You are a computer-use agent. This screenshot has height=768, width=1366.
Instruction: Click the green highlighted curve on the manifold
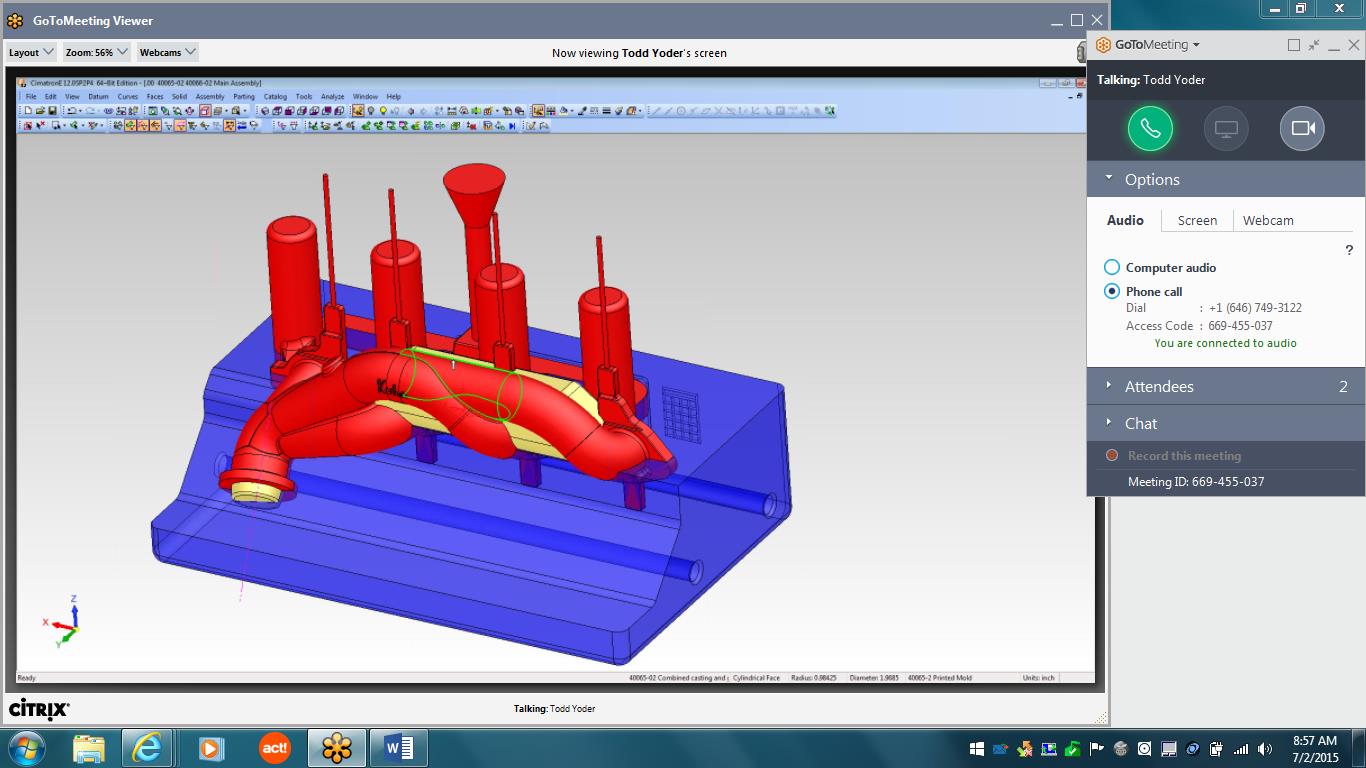coord(462,385)
